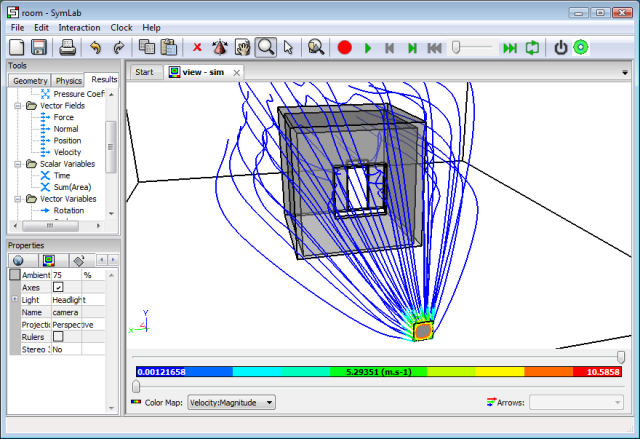Step back one frame

[x=390, y=48]
